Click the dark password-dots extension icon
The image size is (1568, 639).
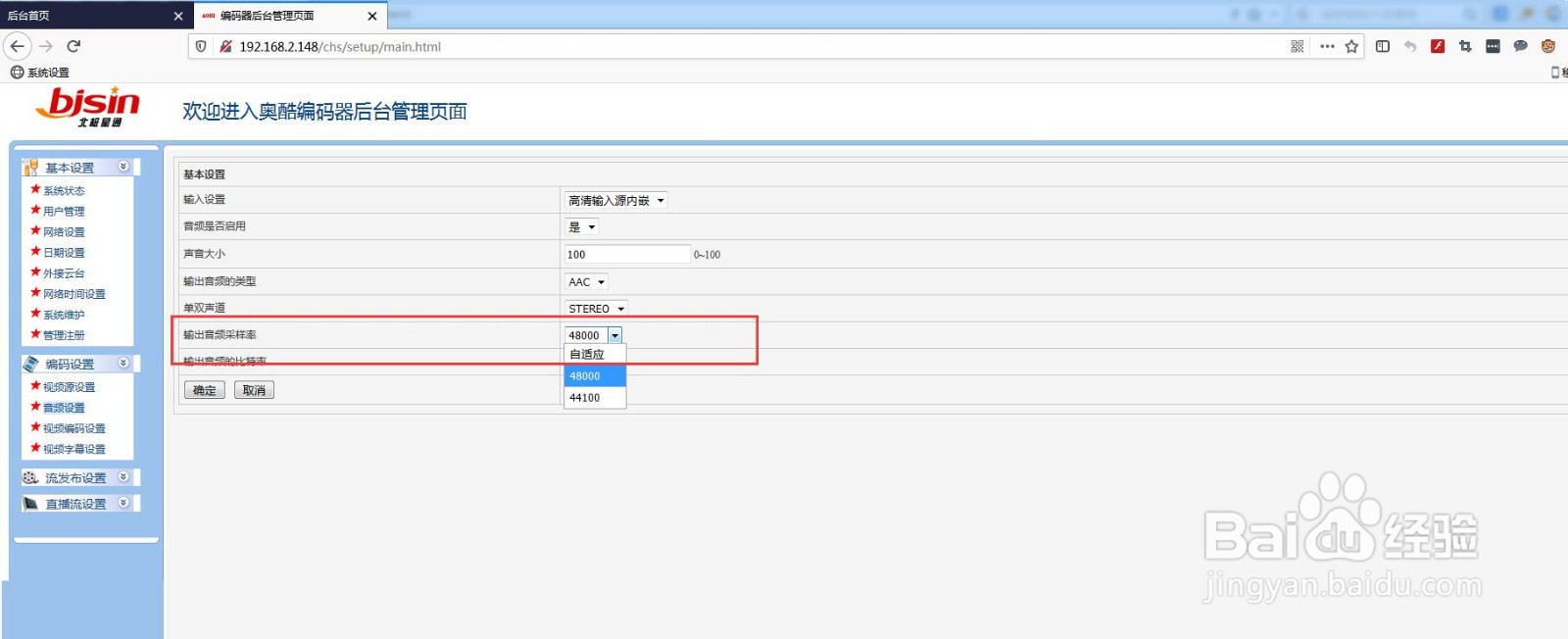[x=1493, y=46]
